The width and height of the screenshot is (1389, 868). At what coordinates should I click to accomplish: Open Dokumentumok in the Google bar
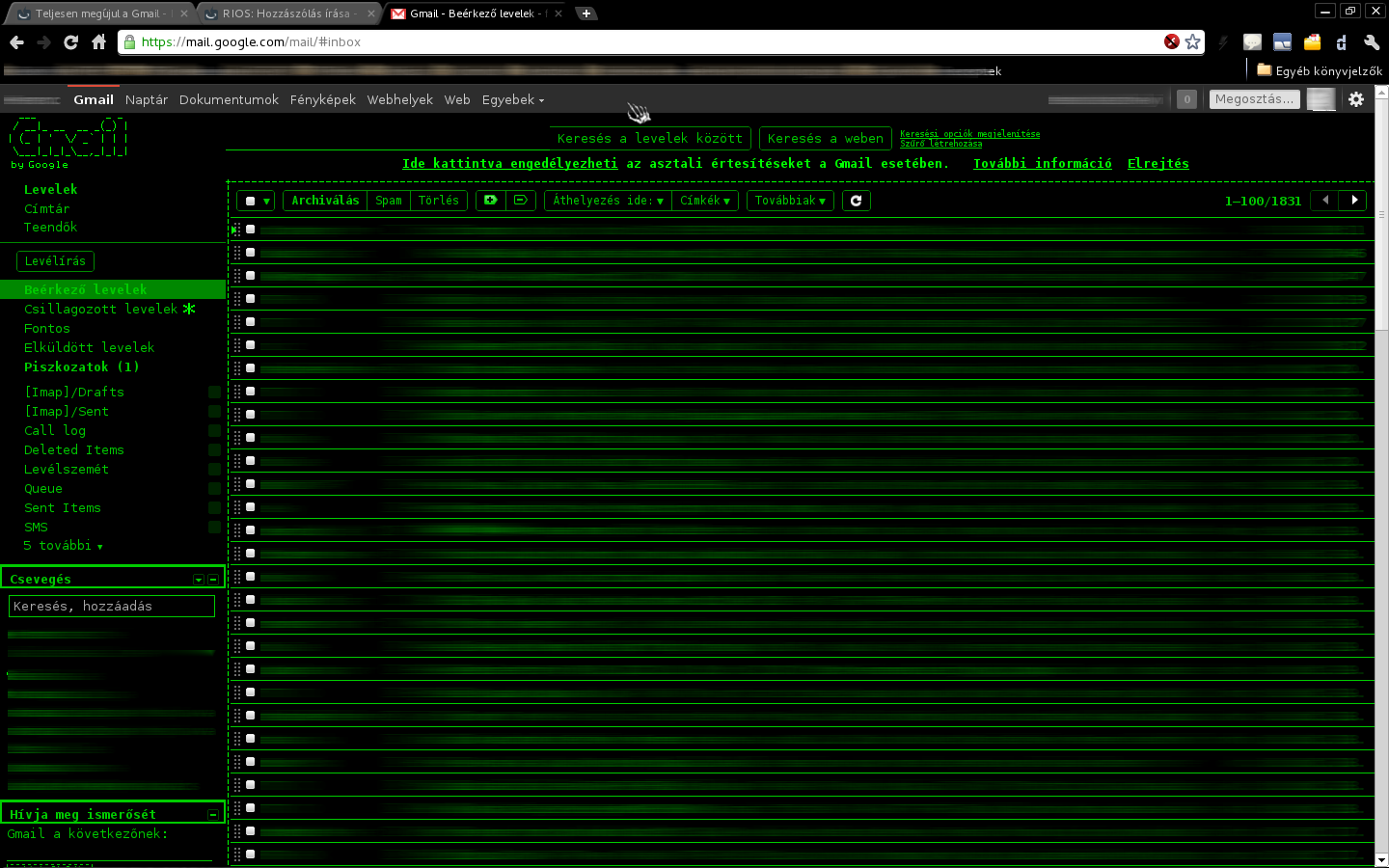click(229, 99)
